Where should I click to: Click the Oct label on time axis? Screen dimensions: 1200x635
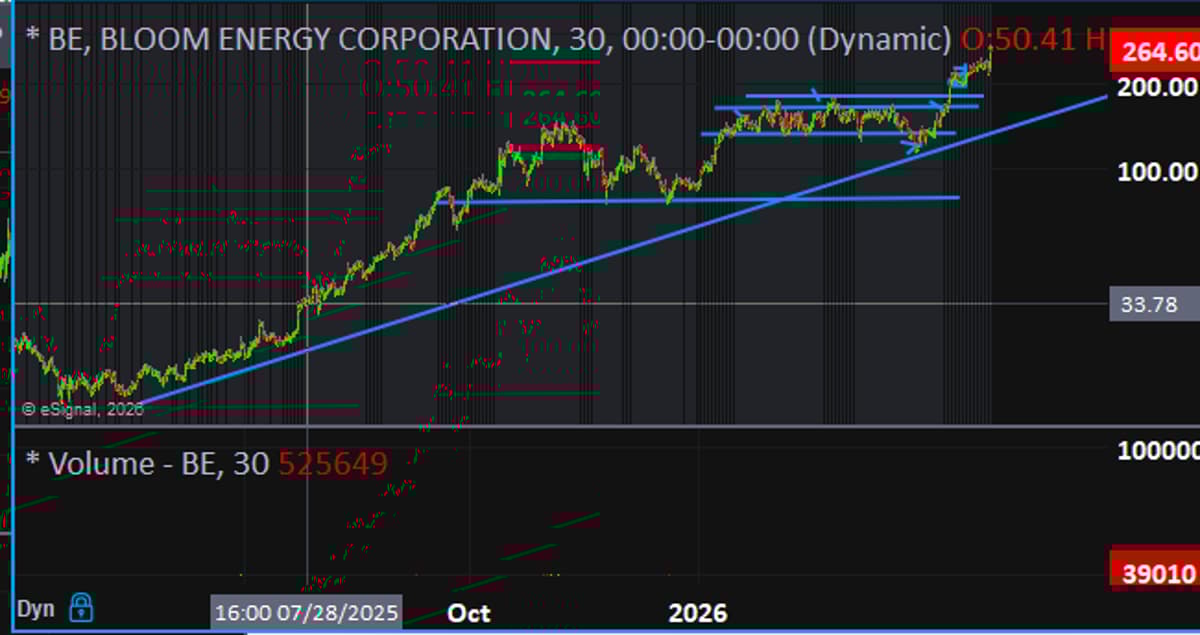[469, 612]
